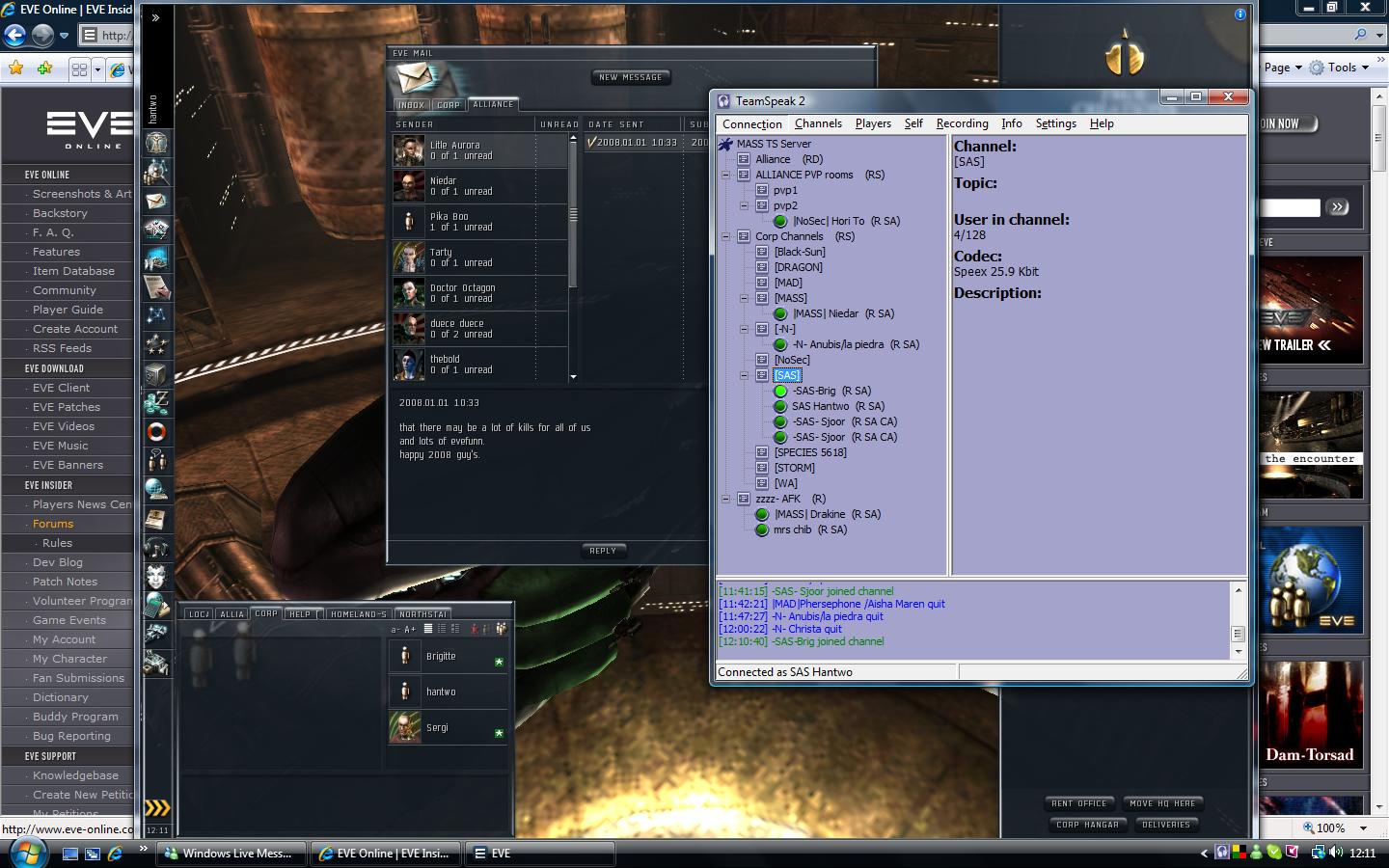1389x868 pixels.
Task: Collapse the [SAS] channel node
Action: point(744,375)
